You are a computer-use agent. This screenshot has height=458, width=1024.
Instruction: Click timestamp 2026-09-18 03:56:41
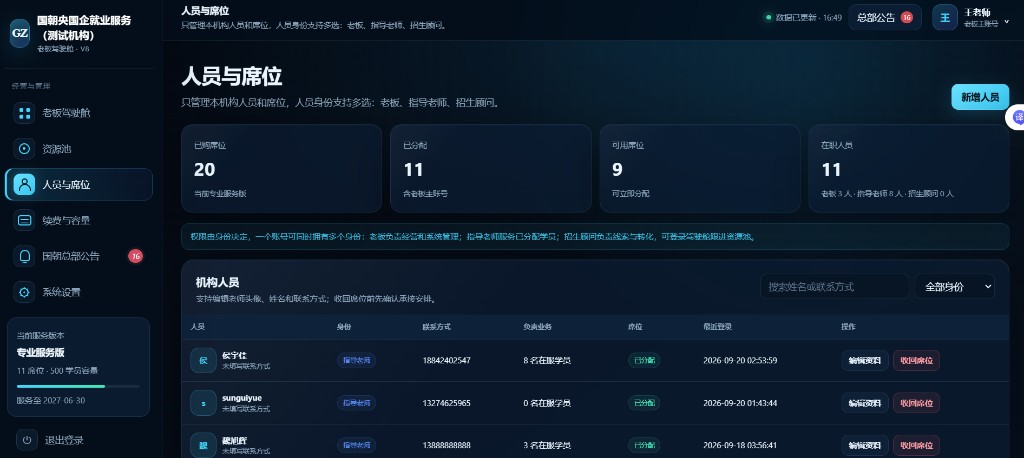coord(740,445)
